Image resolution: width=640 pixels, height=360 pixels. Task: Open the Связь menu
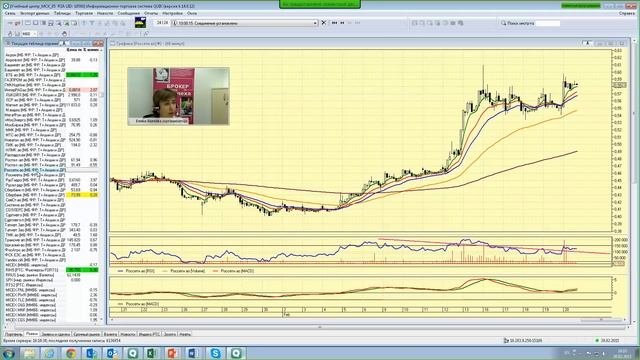click(x=10, y=13)
